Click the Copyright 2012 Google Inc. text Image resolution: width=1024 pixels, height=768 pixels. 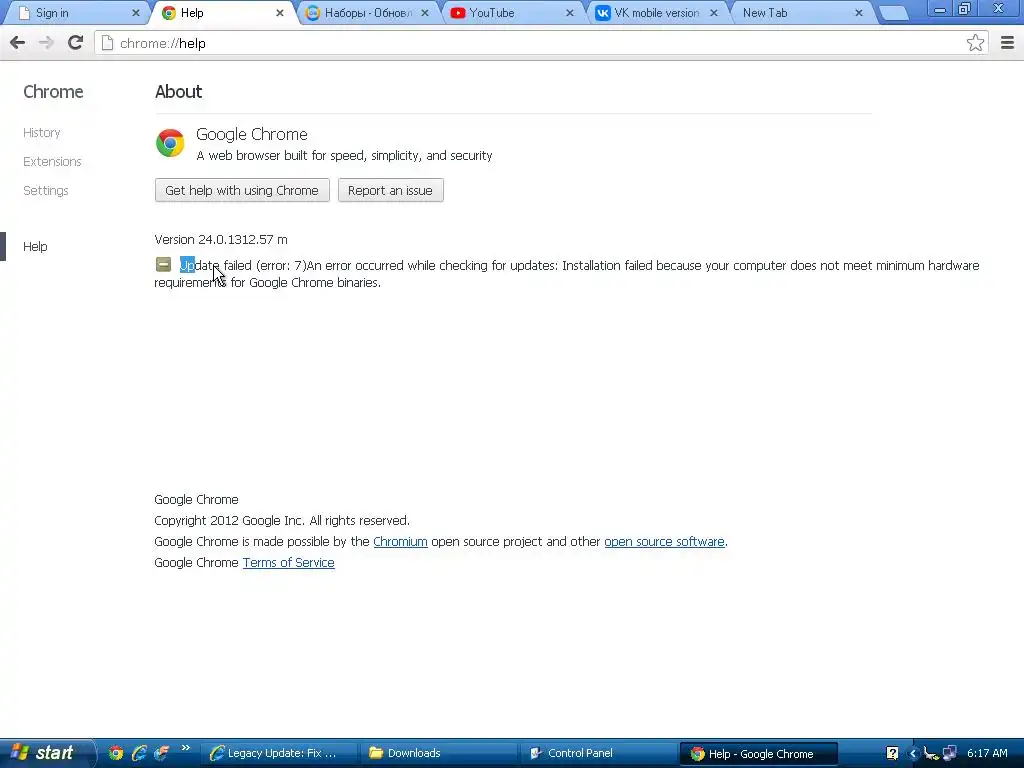pos(282,520)
